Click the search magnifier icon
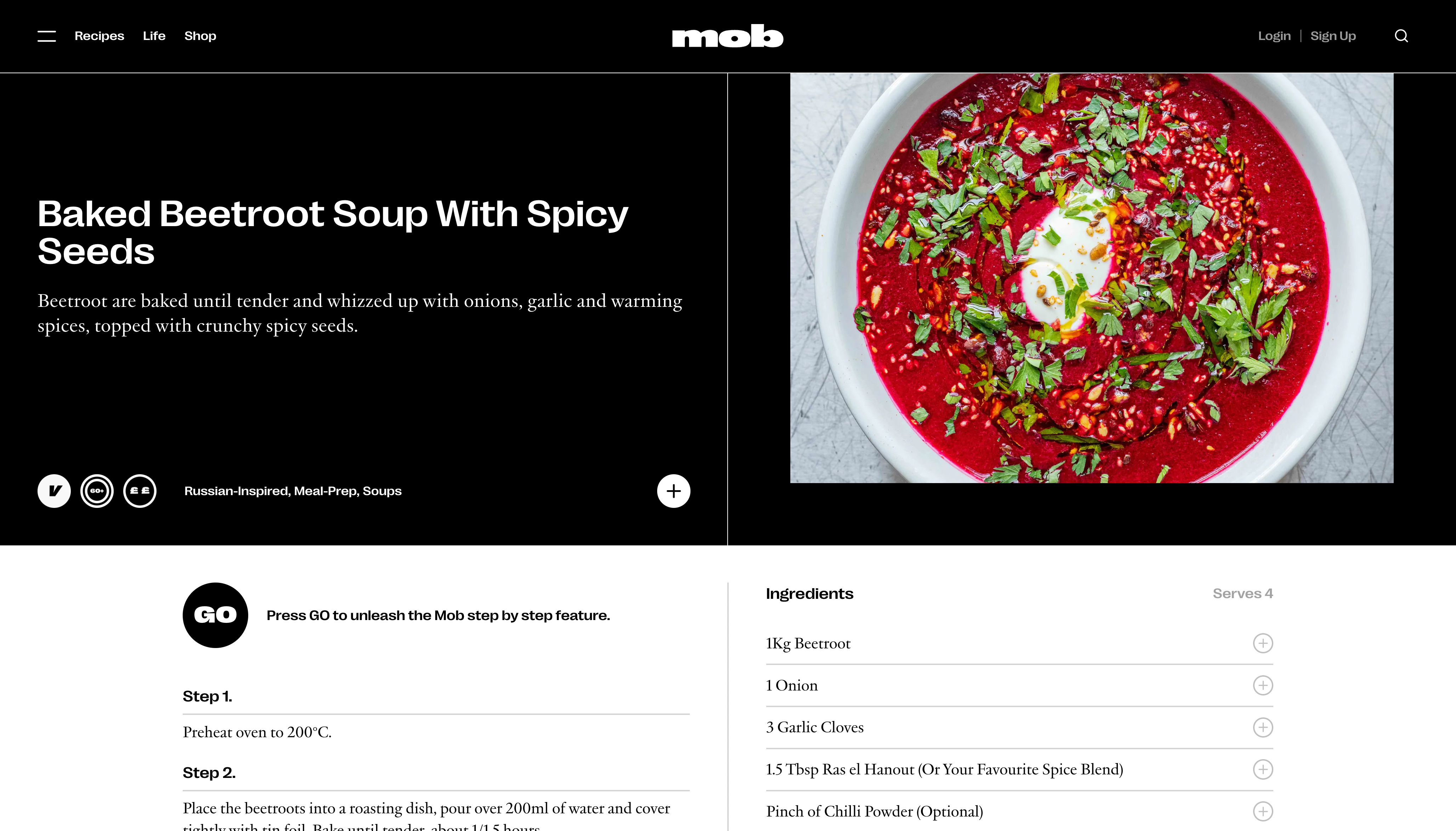This screenshot has width=1456, height=831. [x=1401, y=36]
